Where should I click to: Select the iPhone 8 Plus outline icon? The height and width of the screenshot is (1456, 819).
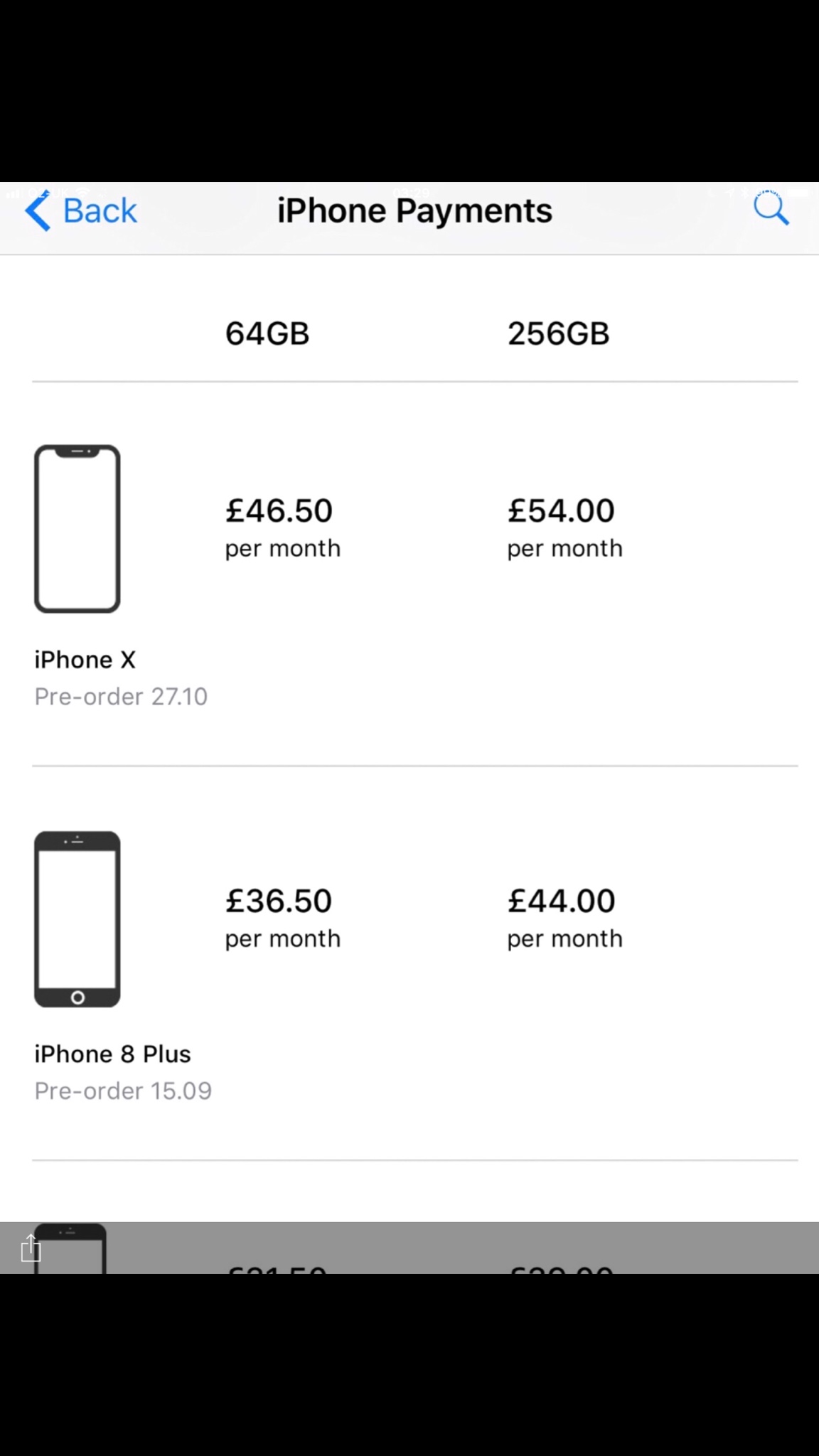(x=77, y=919)
